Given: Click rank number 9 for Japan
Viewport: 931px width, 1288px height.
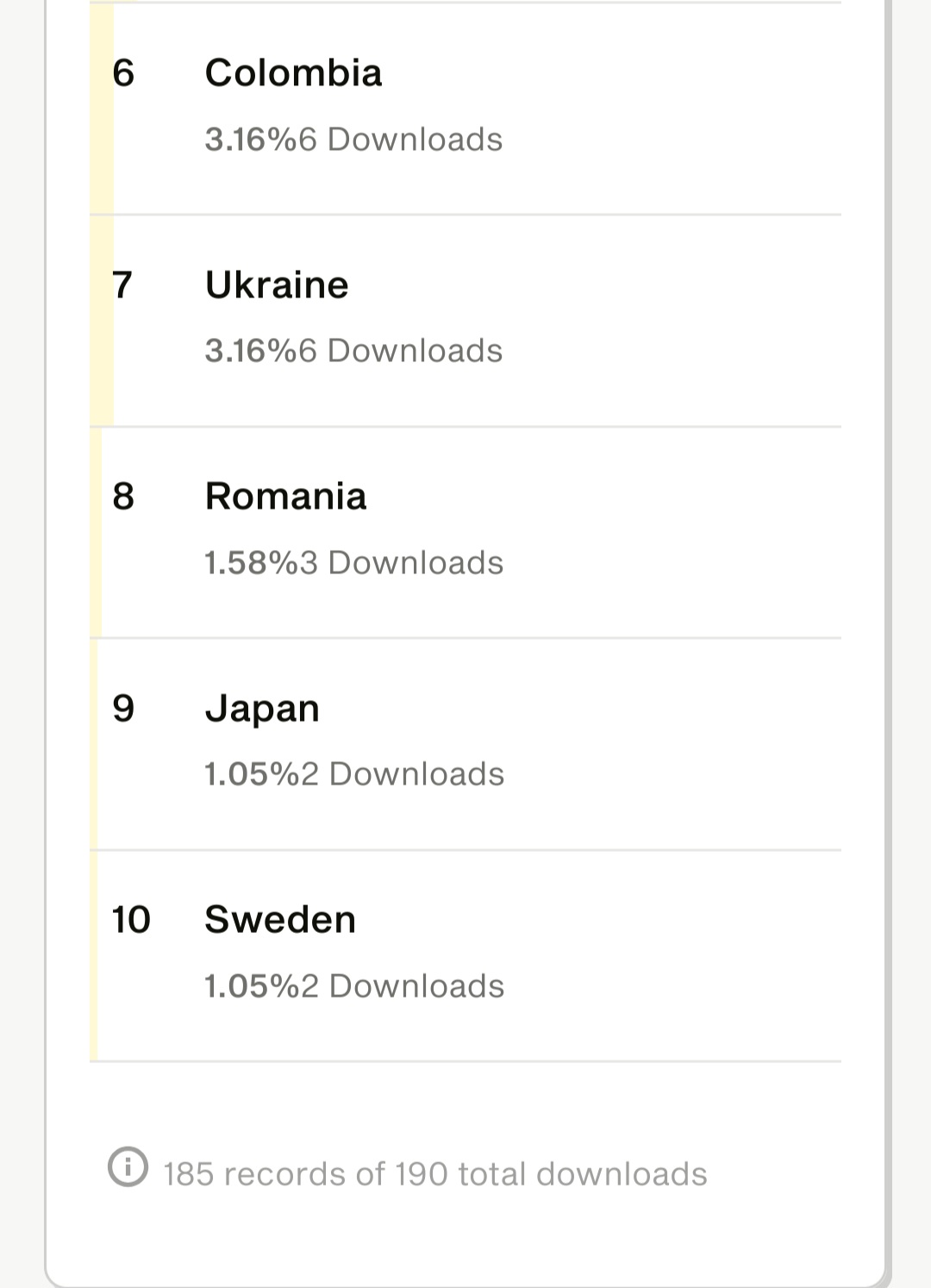Looking at the screenshot, I should [123, 709].
